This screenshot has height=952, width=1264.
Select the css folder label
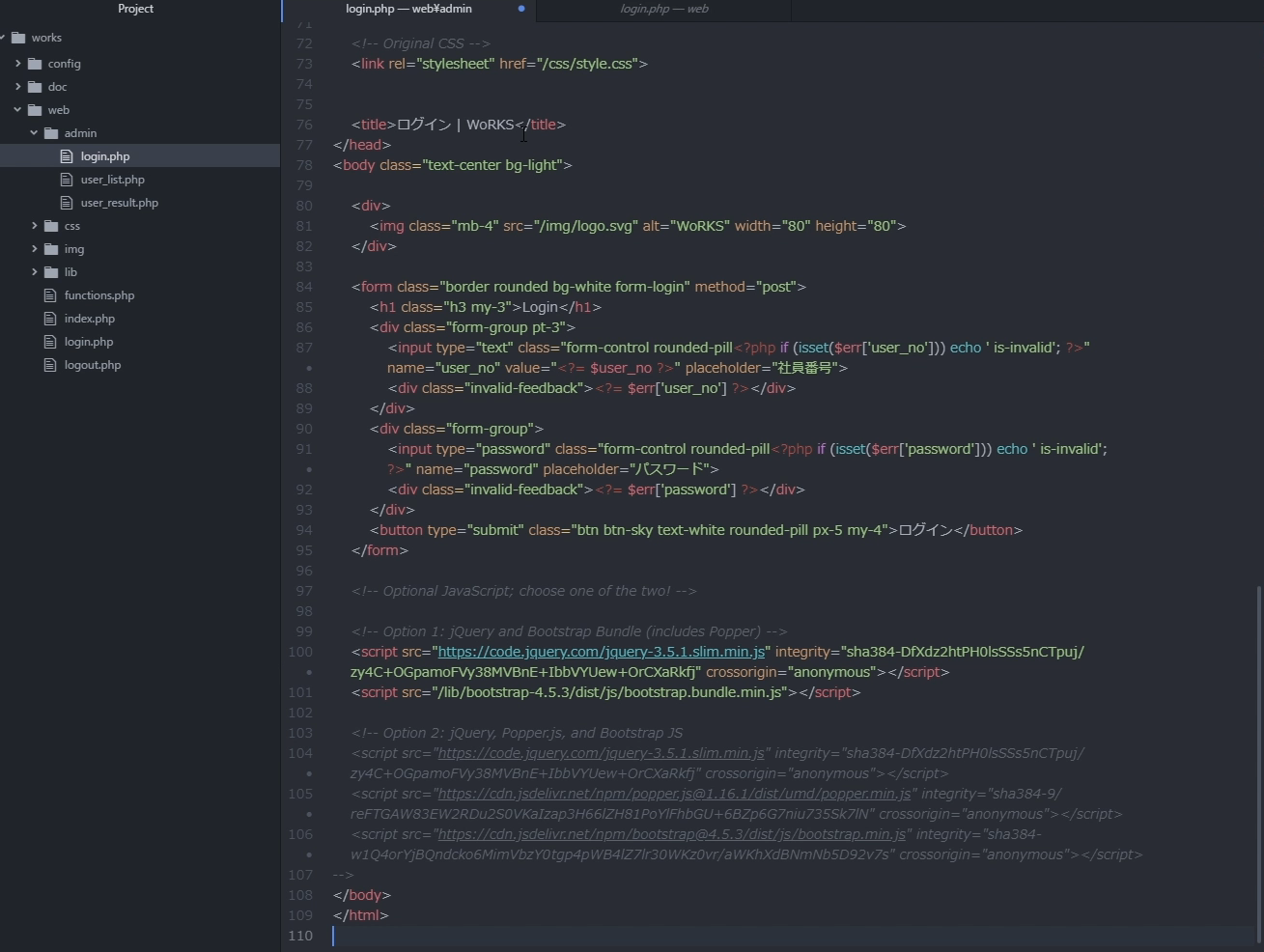(72, 226)
